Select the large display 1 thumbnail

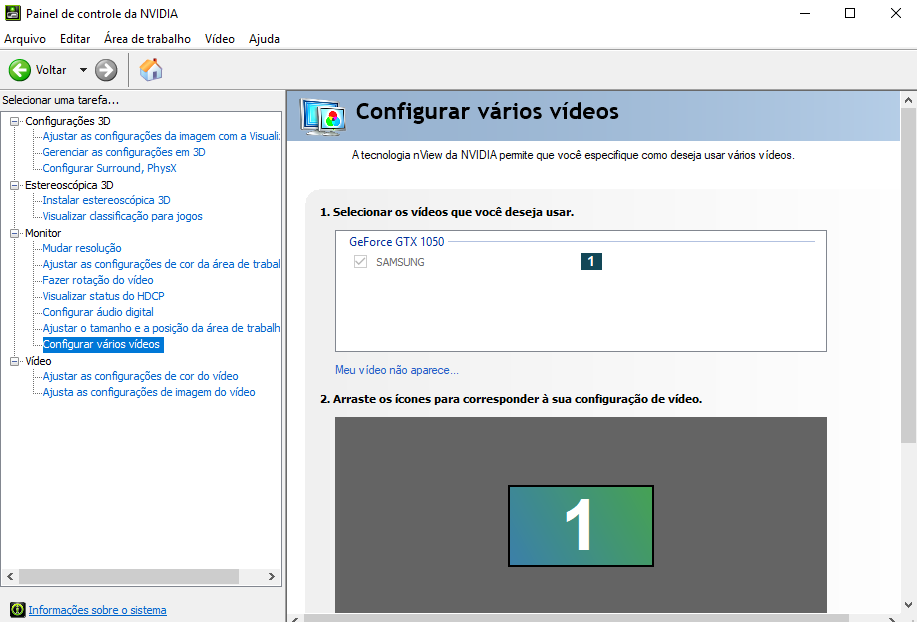point(581,526)
